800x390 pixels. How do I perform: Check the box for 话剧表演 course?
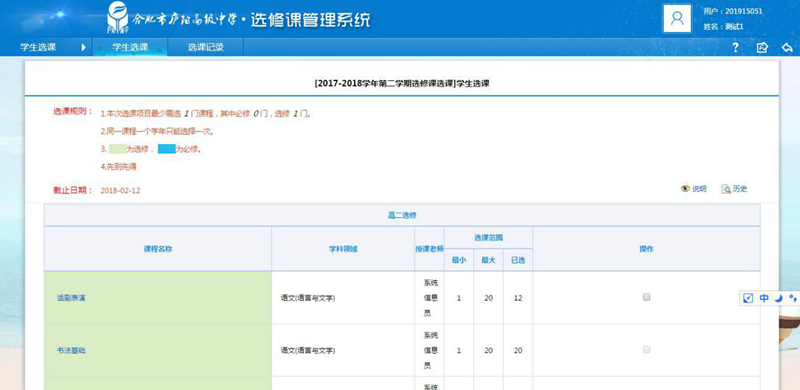pos(646,297)
